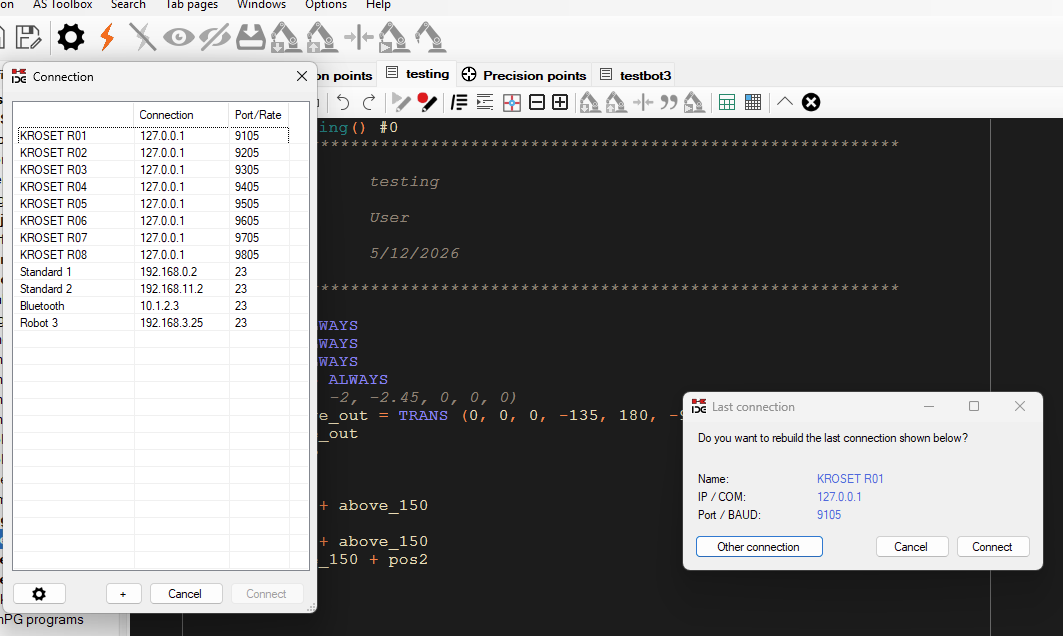Click the crossed-out lightning disconnect icon
The width and height of the screenshot is (1063, 636).
142,37
